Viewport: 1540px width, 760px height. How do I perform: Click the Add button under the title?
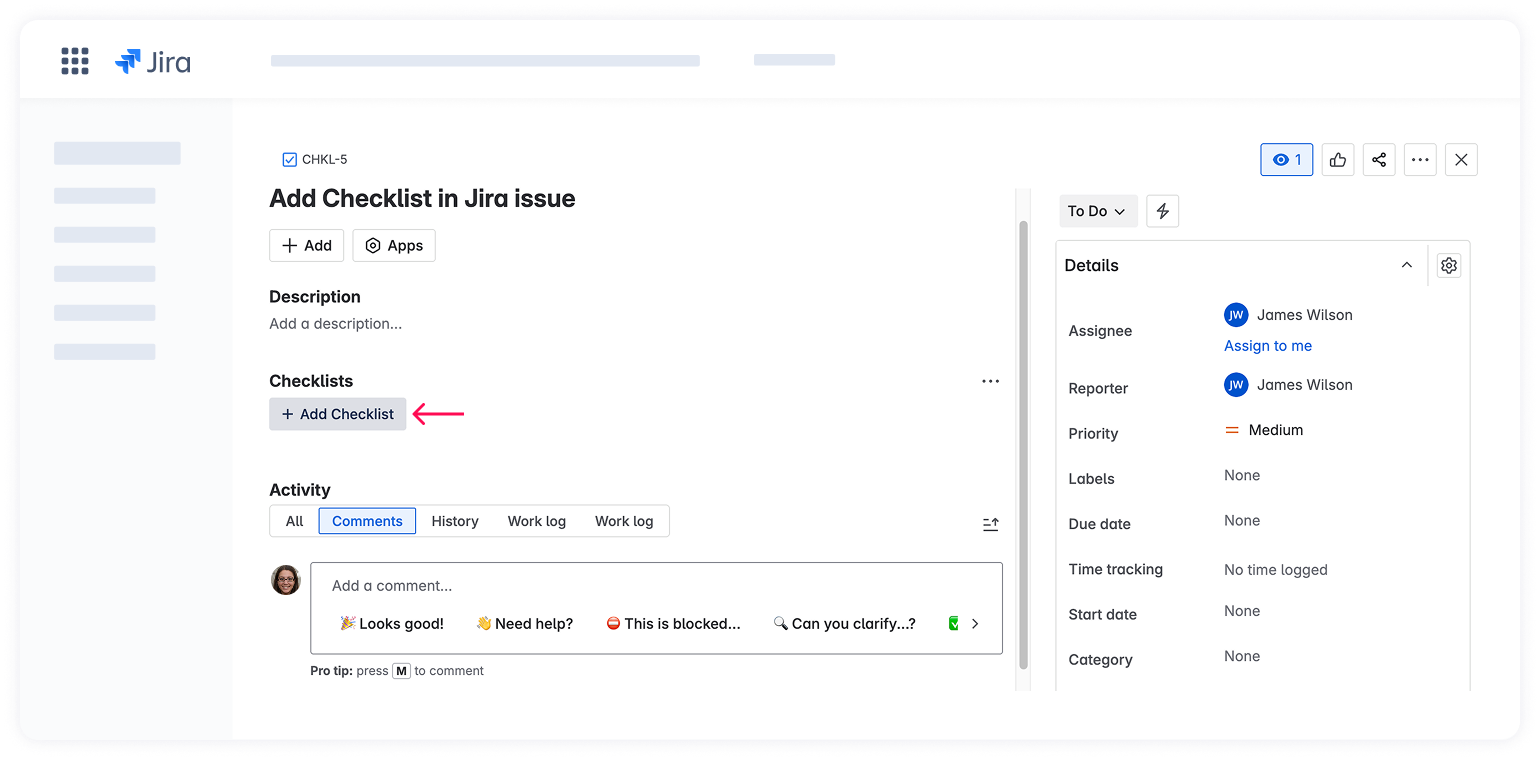[x=307, y=246]
